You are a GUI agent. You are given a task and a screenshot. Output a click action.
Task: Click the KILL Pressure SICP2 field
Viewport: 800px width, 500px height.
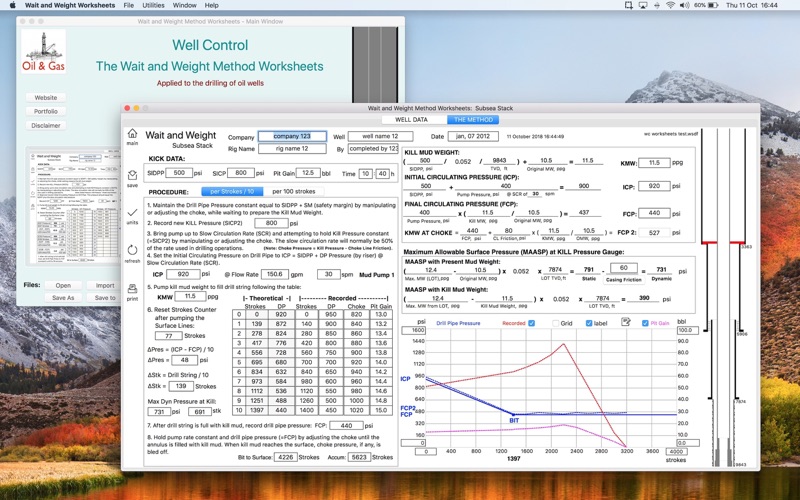click(x=271, y=223)
